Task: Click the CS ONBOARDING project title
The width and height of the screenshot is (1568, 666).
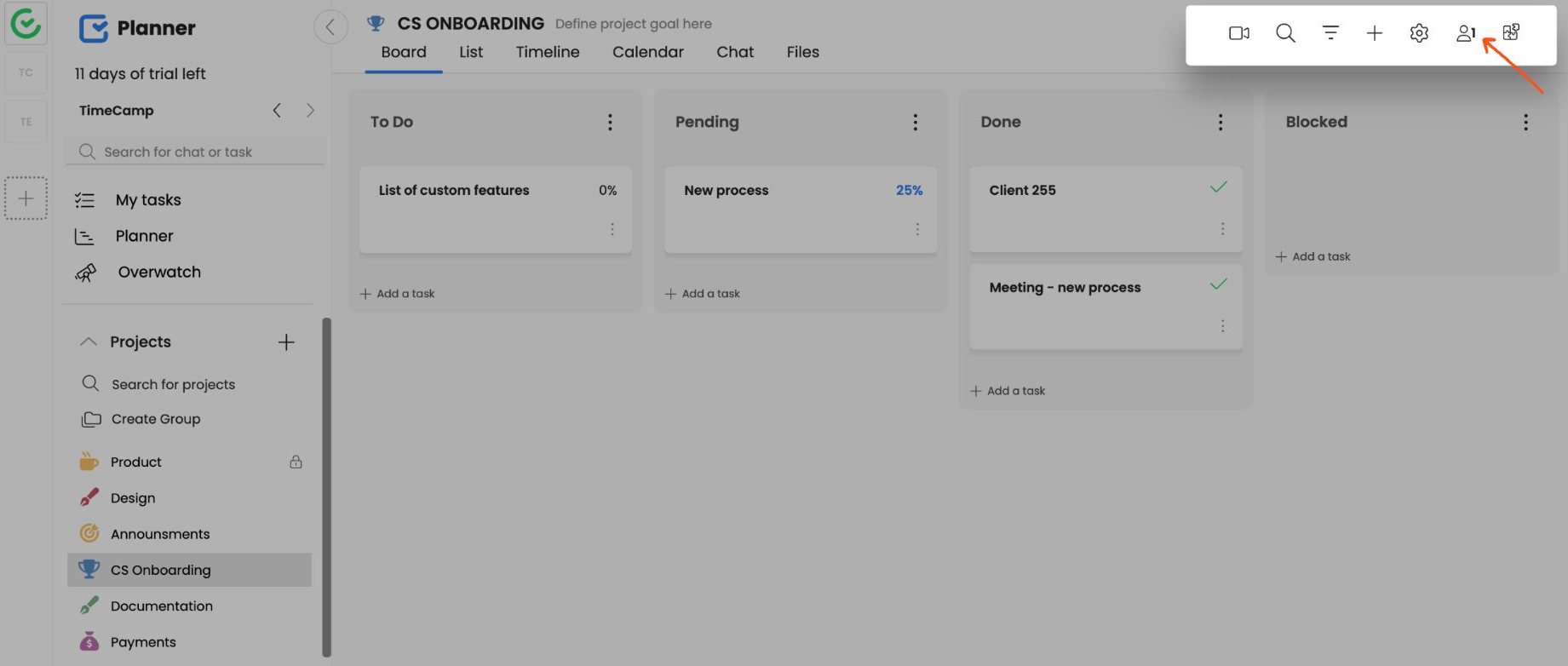Action: (x=470, y=24)
